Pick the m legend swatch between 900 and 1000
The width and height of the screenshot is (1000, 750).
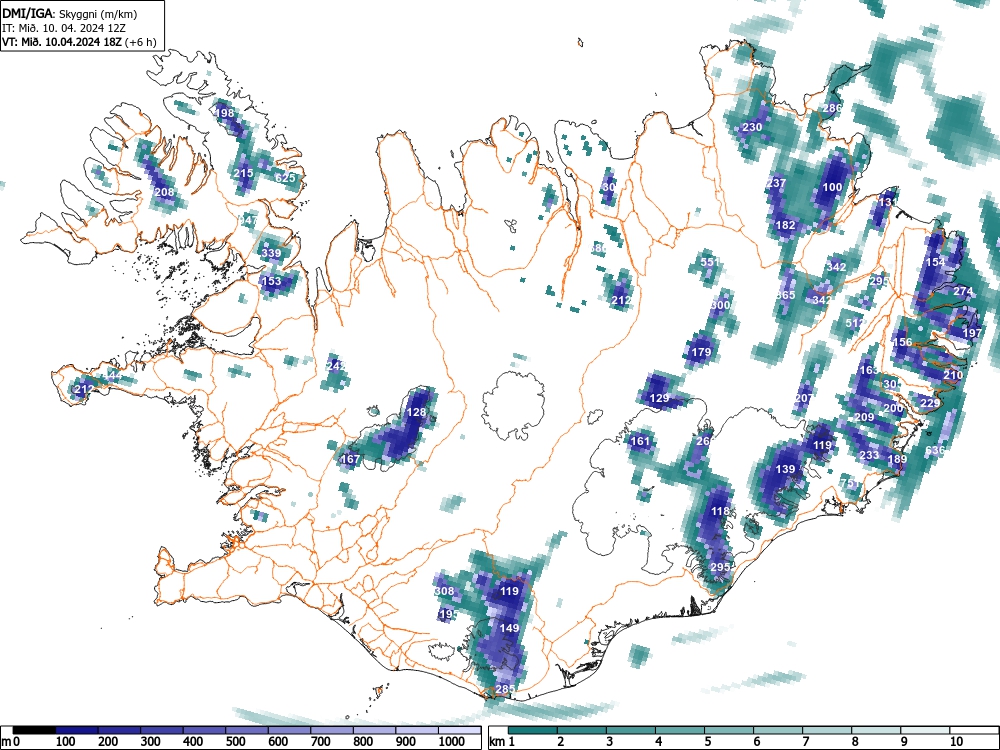[x=418, y=730]
